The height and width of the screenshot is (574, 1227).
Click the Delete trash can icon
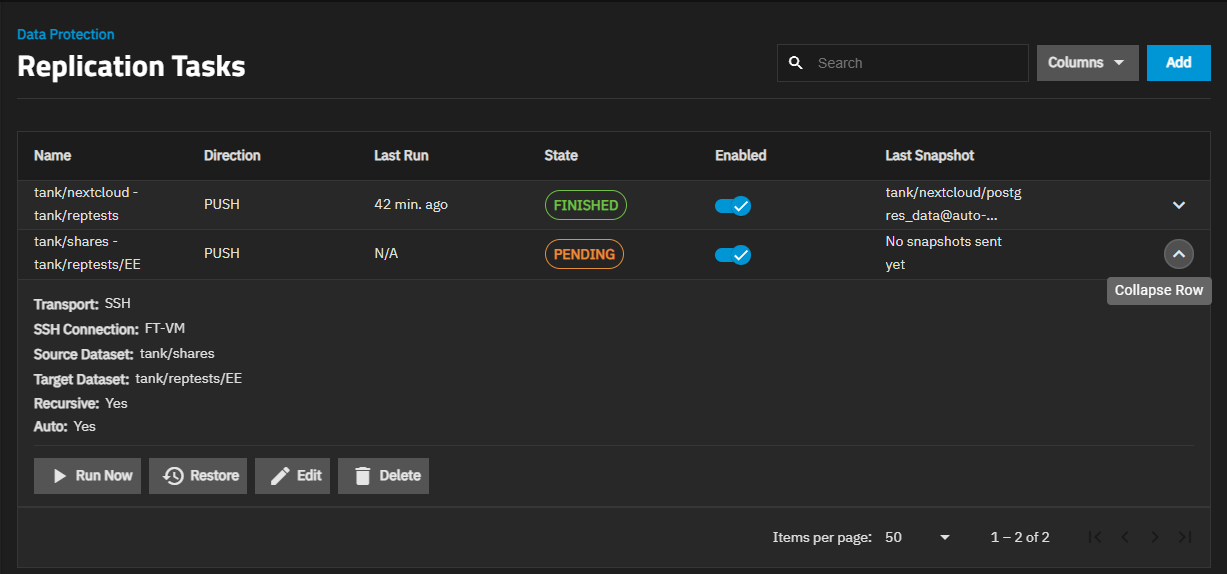(x=363, y=476)
